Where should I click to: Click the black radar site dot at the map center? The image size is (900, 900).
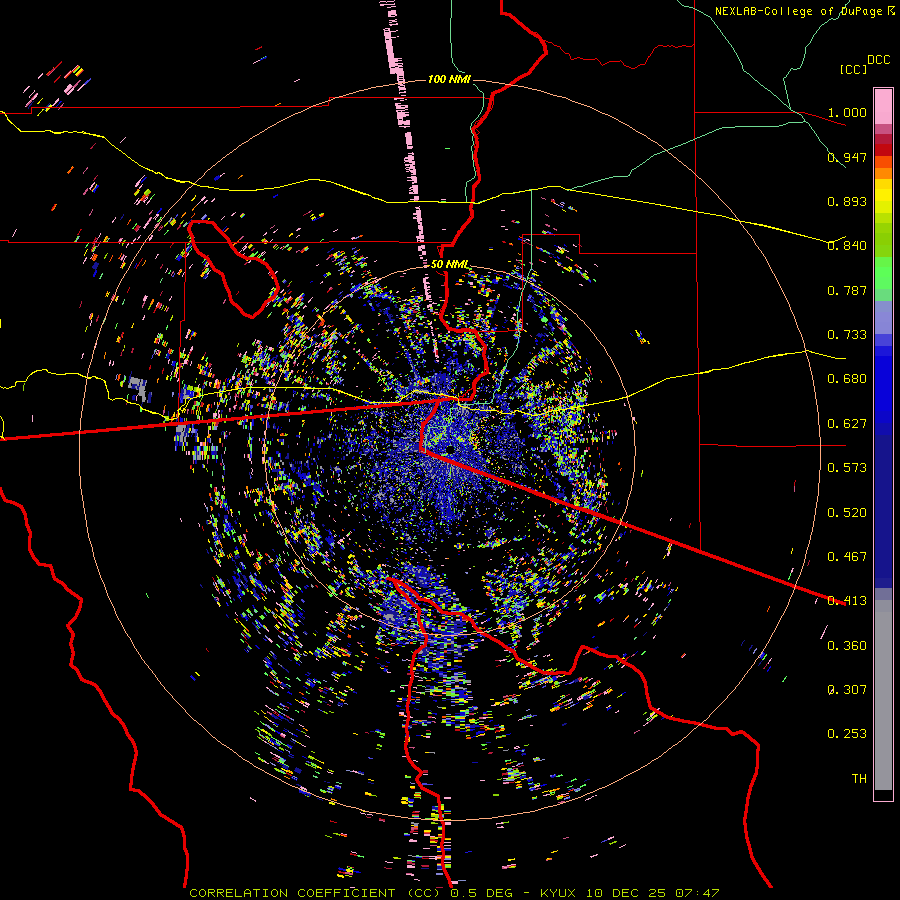tap(451, 448)
